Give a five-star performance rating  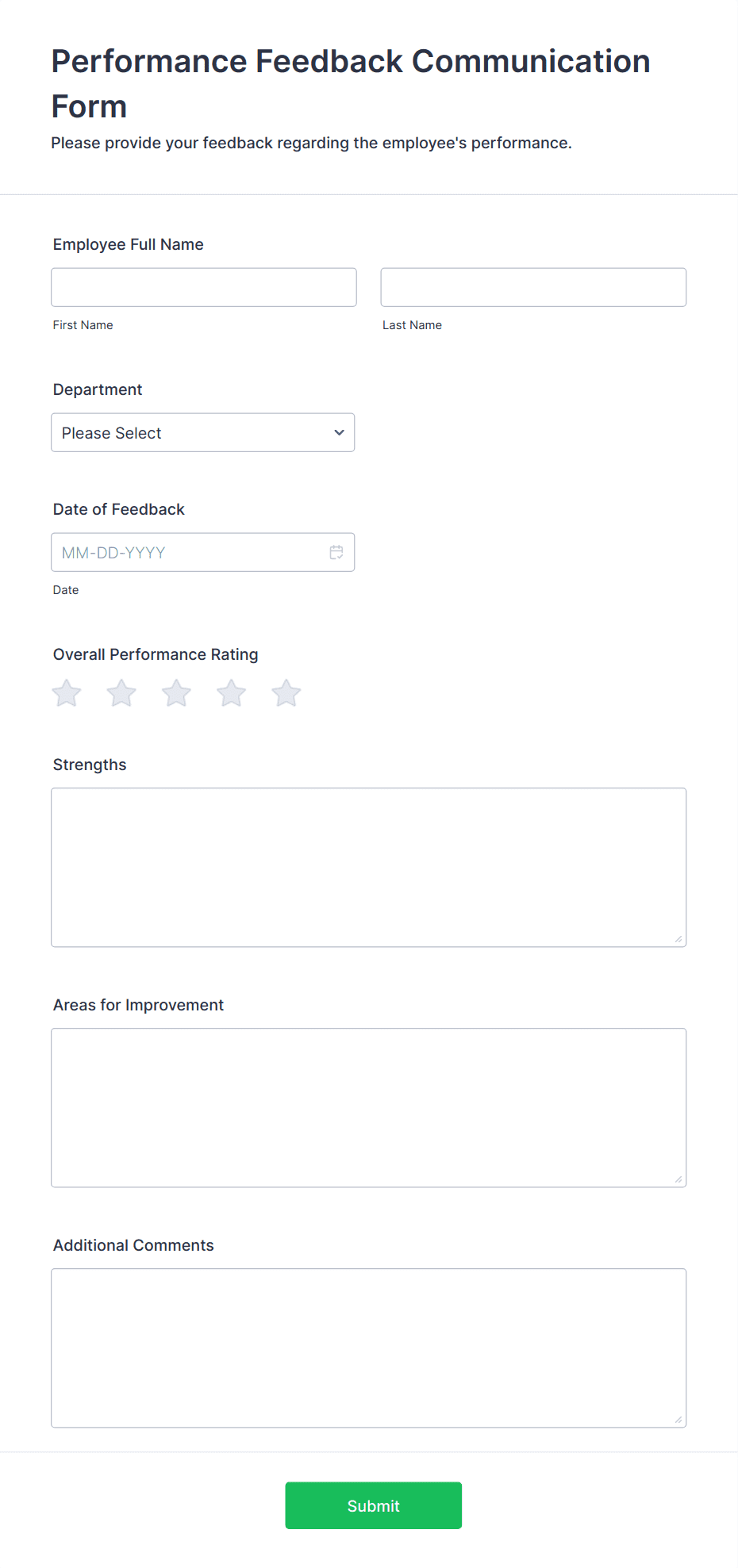286,693
